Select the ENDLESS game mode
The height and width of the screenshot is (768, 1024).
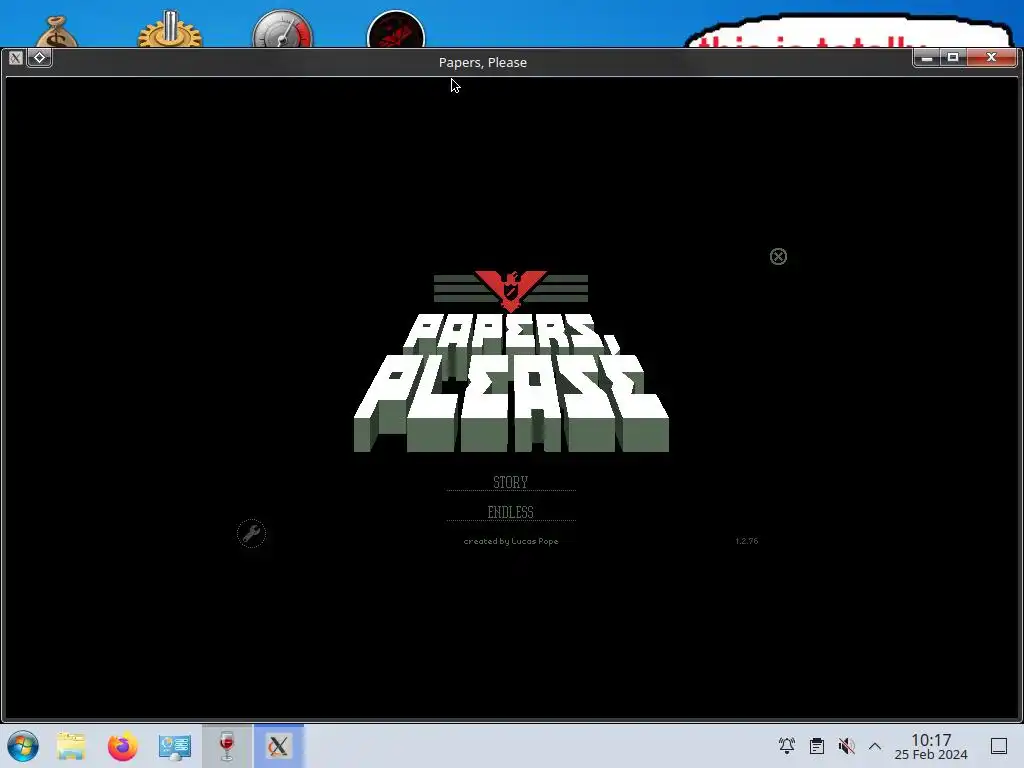511,512
